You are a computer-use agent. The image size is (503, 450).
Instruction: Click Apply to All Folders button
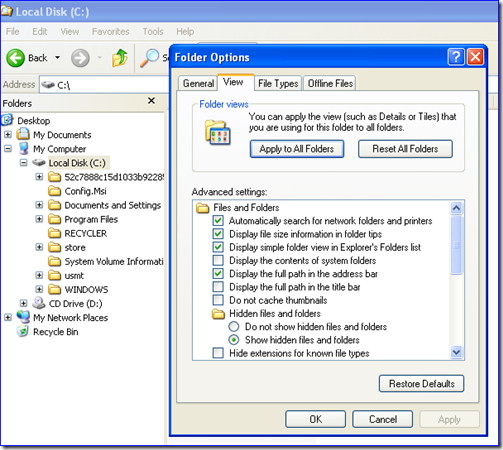click(x=297, y=149)
